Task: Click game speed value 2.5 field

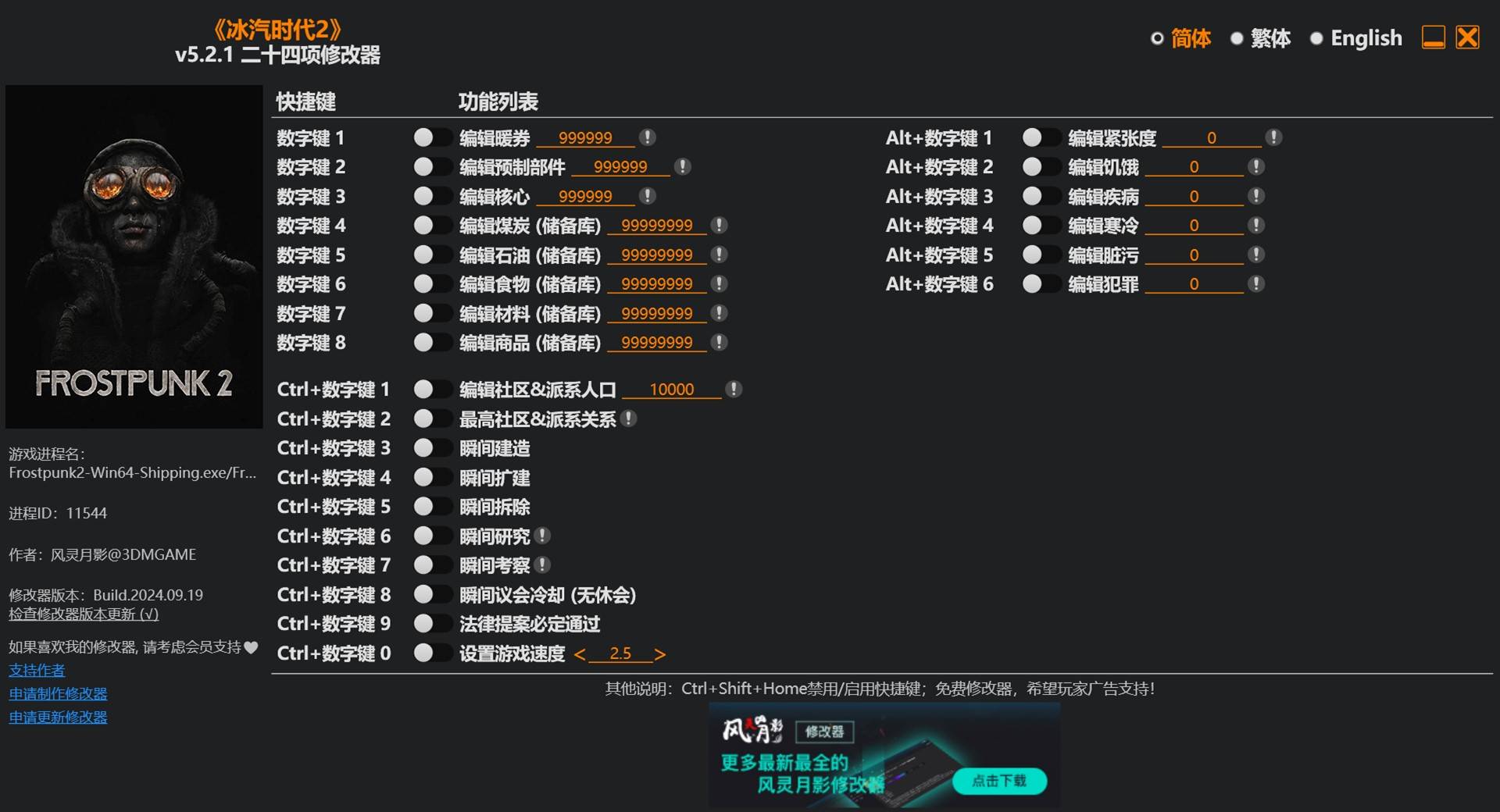Action: pyautogui.click(x=620, y=654)
